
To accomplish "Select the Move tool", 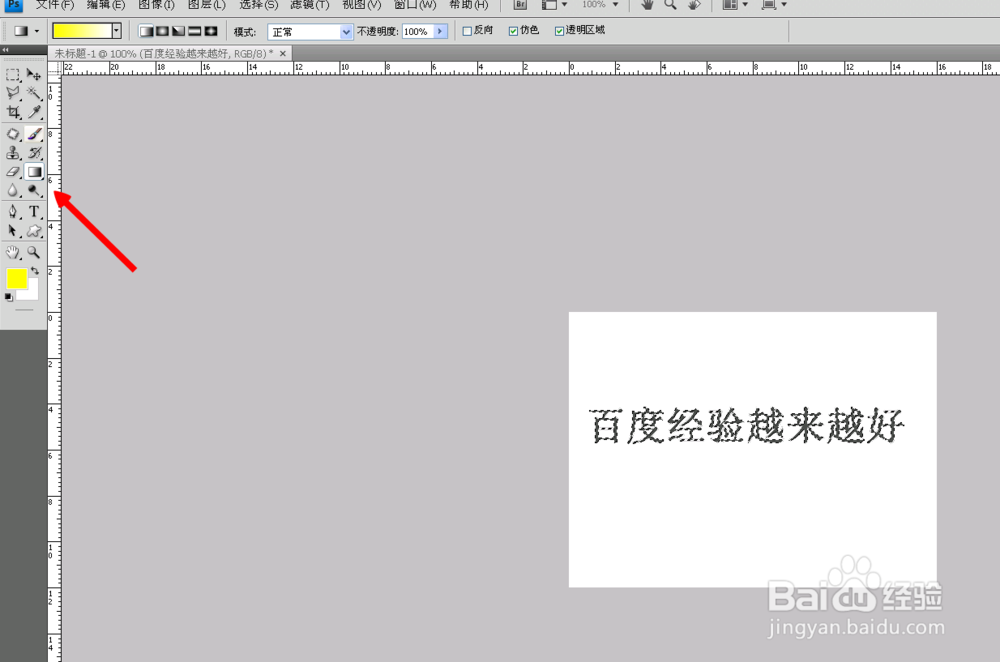I will [33, 74].
